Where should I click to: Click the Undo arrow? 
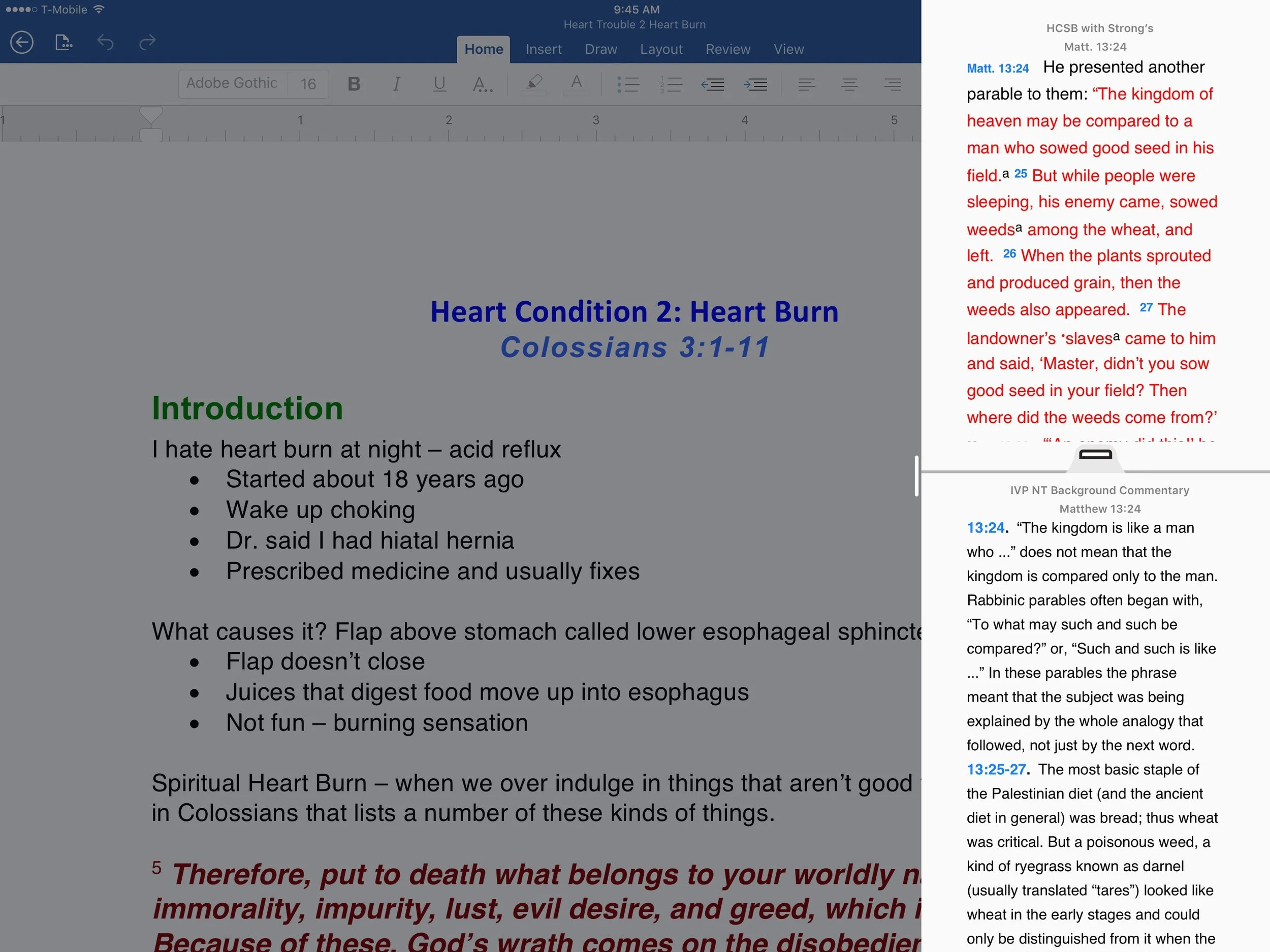[105, 43]
